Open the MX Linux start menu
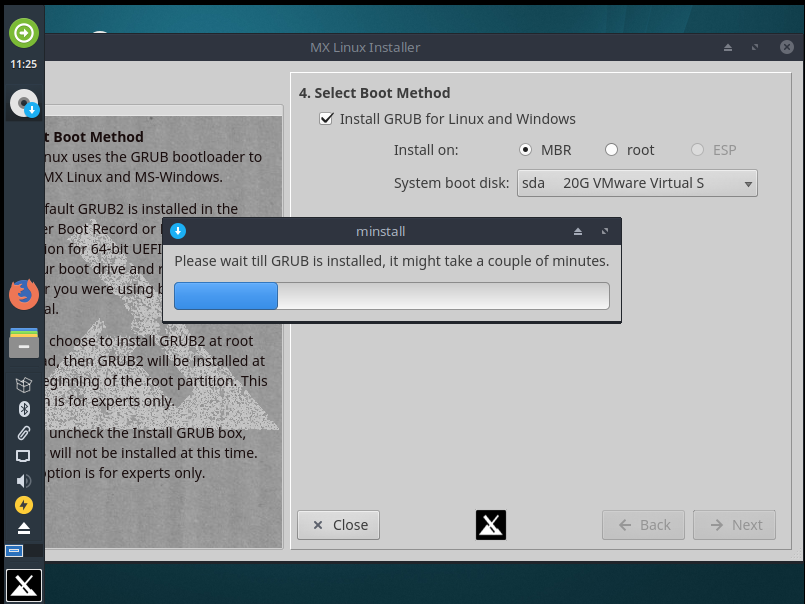 pos(24,585)
